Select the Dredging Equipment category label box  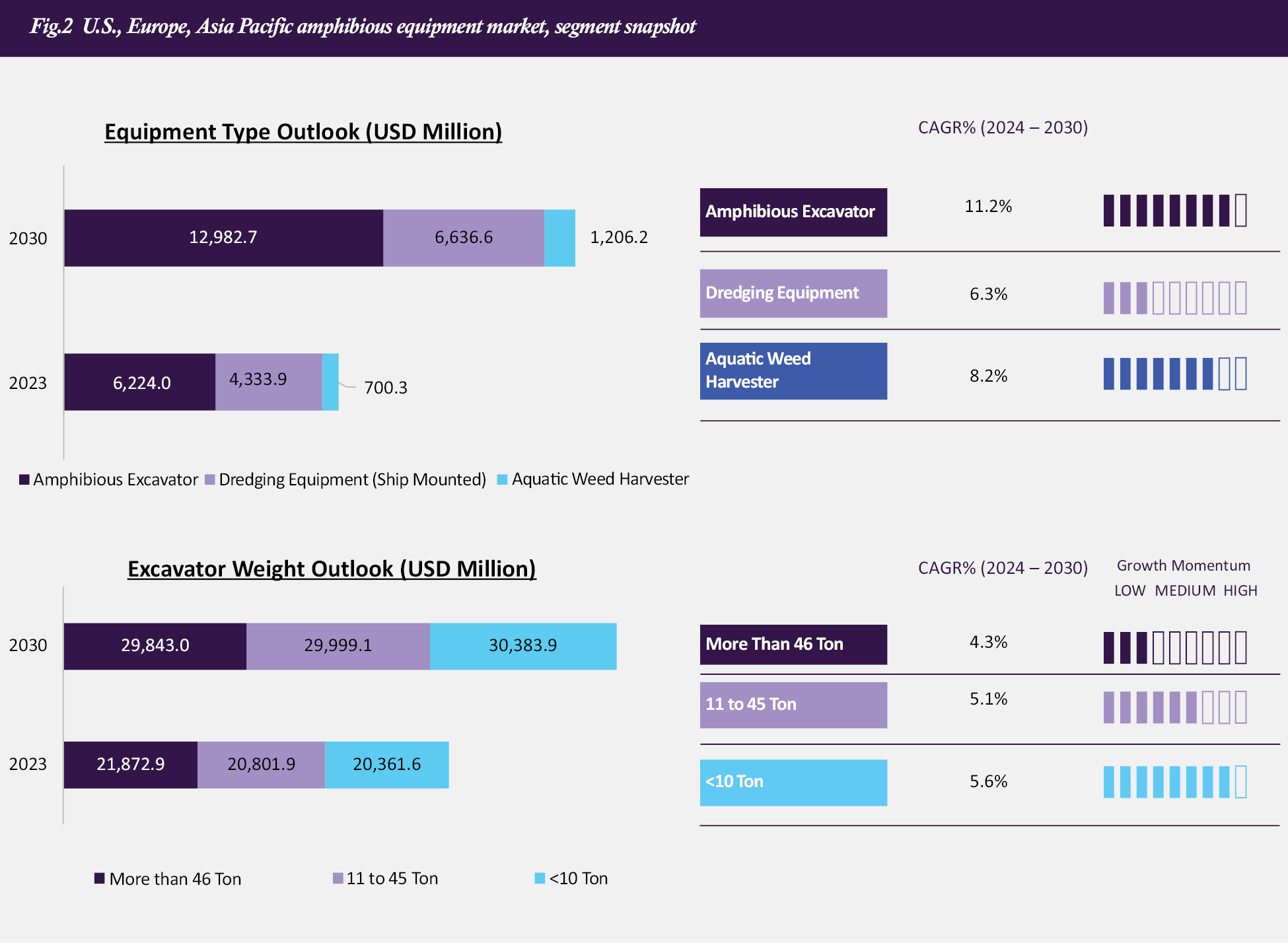point(793,293)
